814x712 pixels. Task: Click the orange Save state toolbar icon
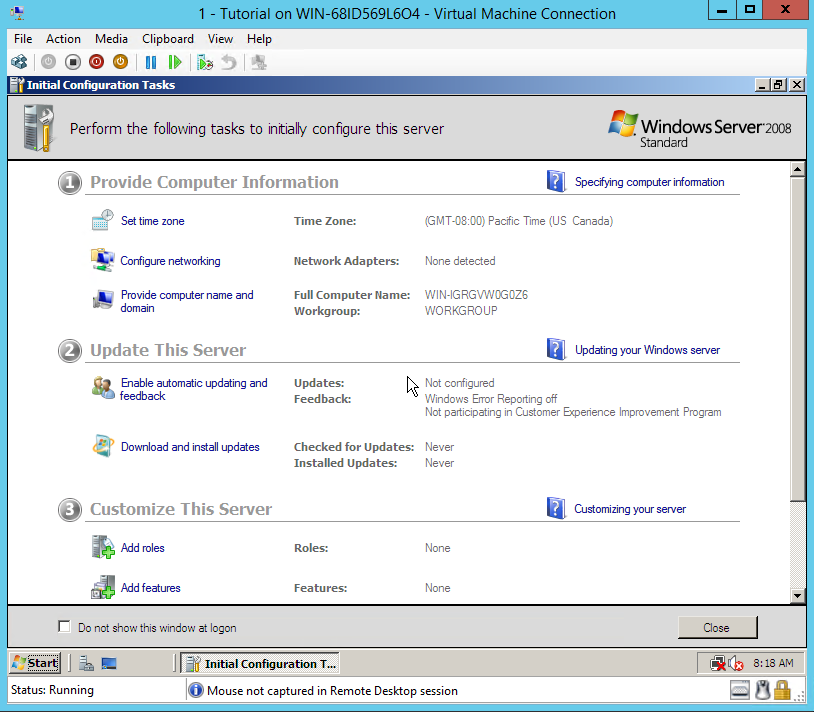click(x=120, y=62)
